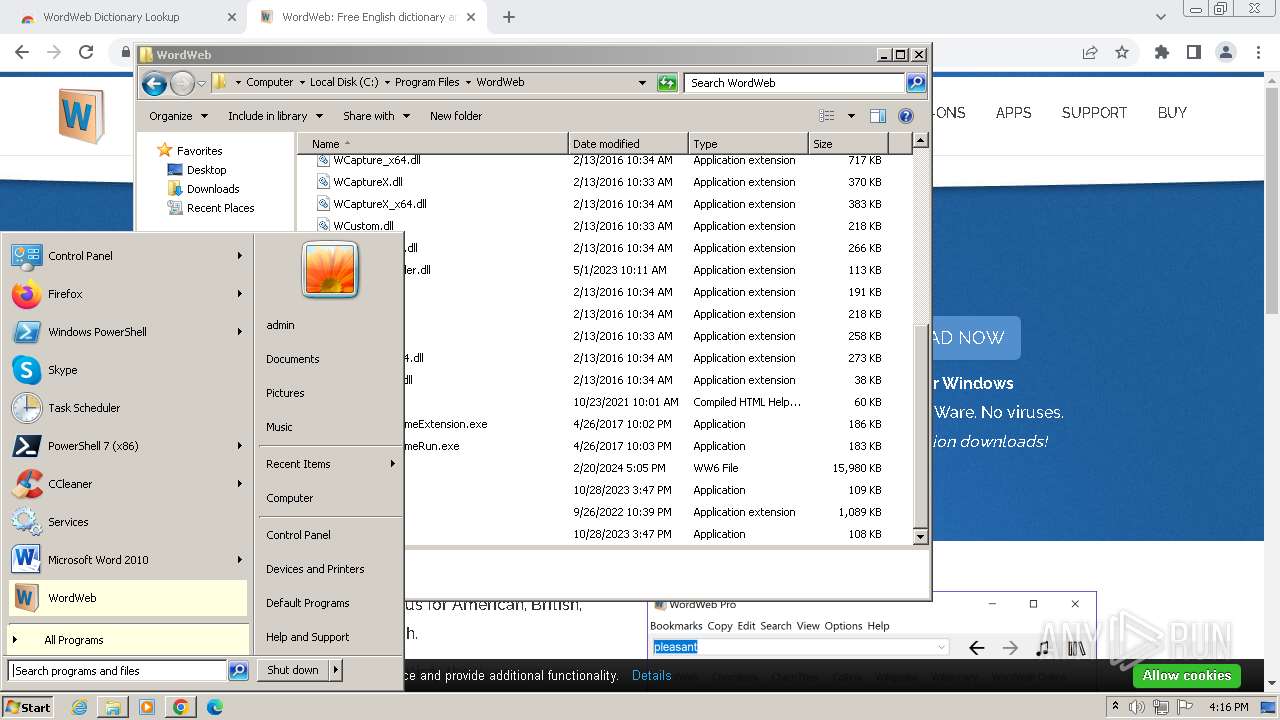Click the user account picture

coord(330,269)
